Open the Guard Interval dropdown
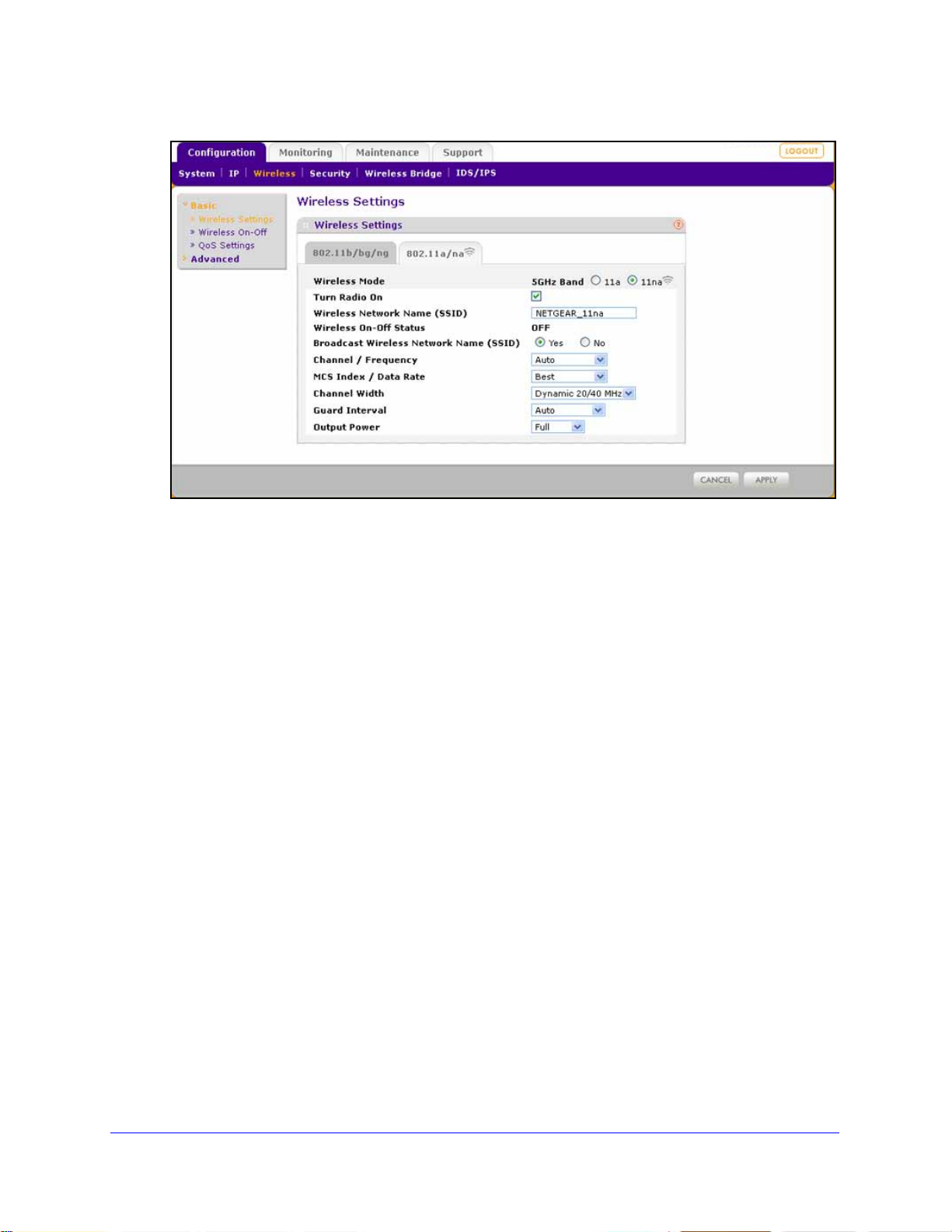 [x=568, y=410]
